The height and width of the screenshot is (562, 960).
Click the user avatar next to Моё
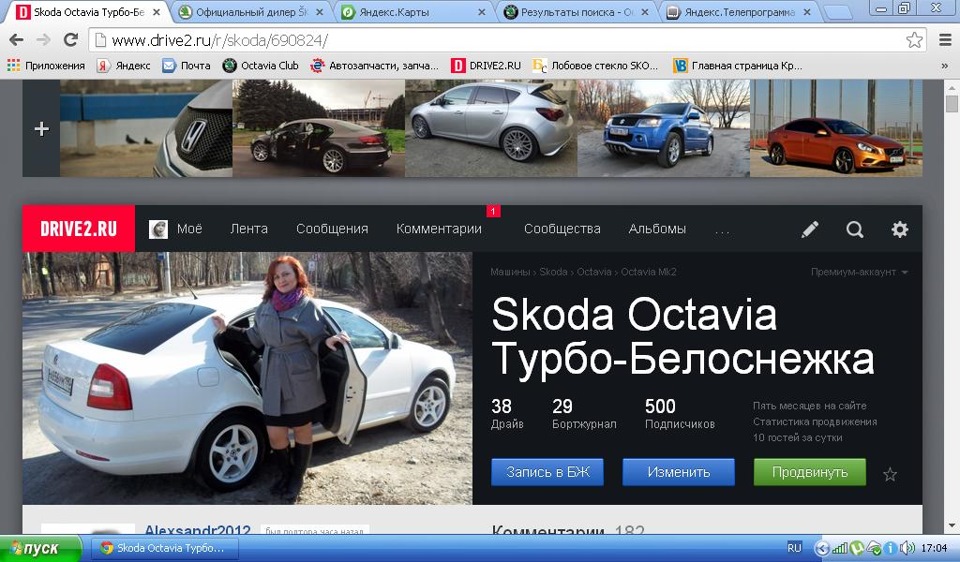click(158, 229)
